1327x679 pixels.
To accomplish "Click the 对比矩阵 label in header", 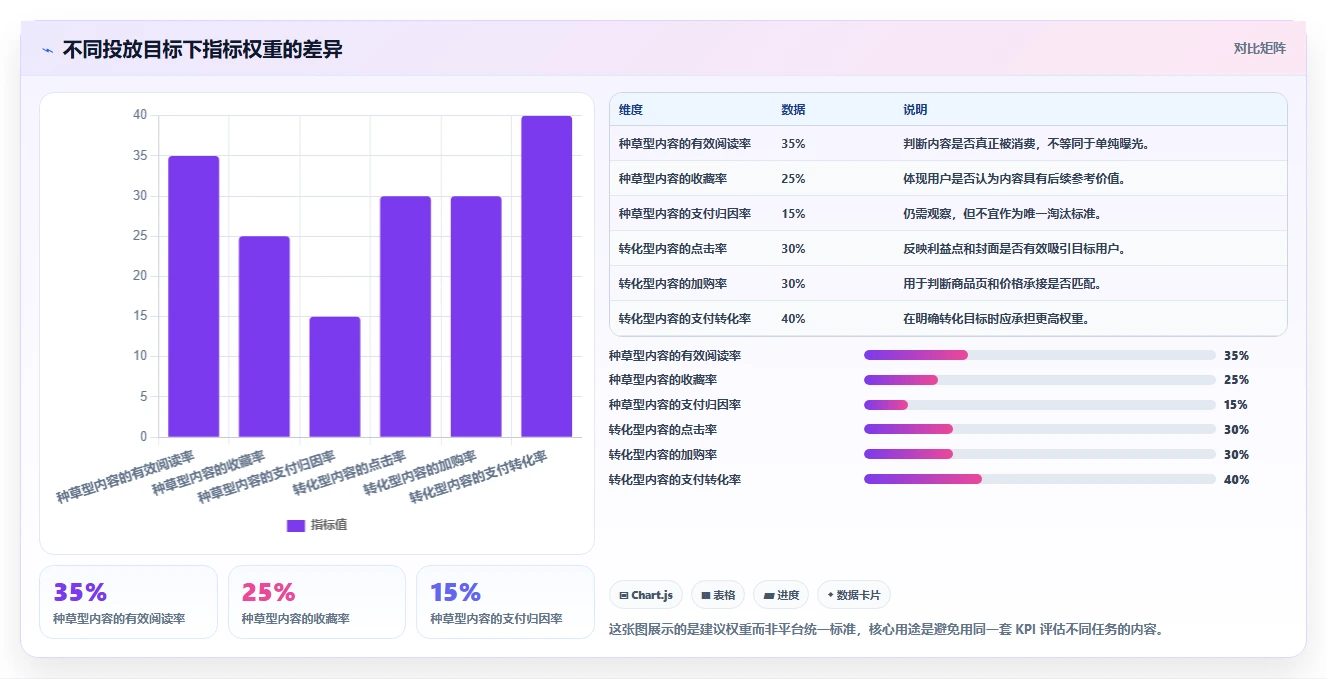I will [x=1259, y=48].
